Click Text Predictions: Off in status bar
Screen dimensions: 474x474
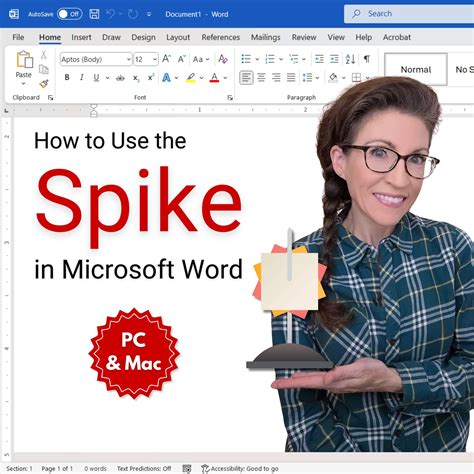[144, 469]
